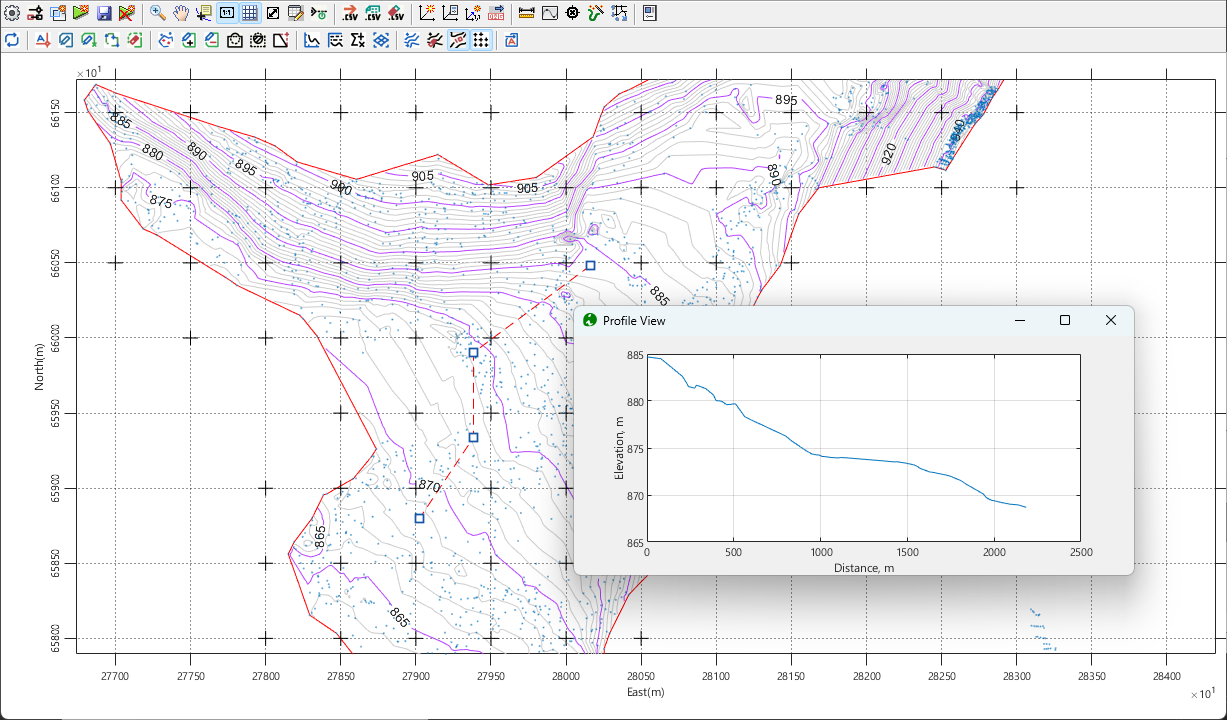
Task: Toggle the grid display button
Action: [249, 13]
